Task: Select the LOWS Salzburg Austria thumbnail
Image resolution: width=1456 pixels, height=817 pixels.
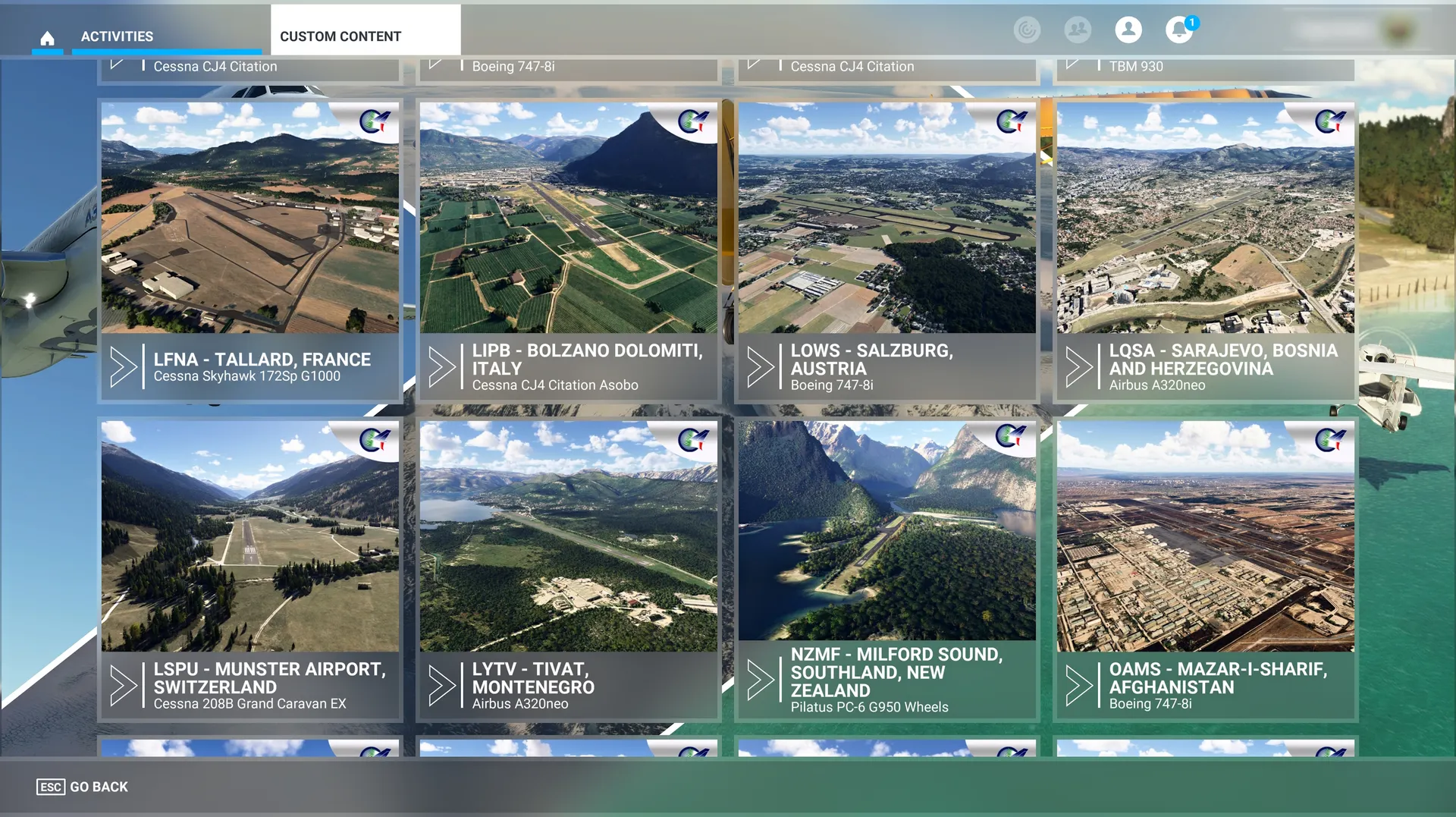Action: pos(887,218)
